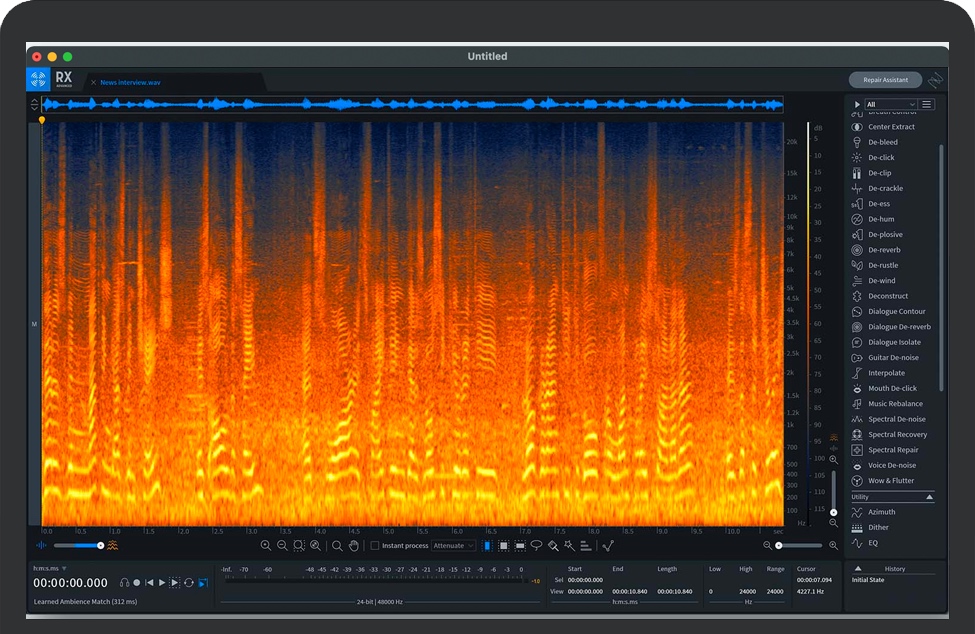This screenshot has width=975, height=634.
Task: Toggle loop playback
Action: tap(188, 582)
